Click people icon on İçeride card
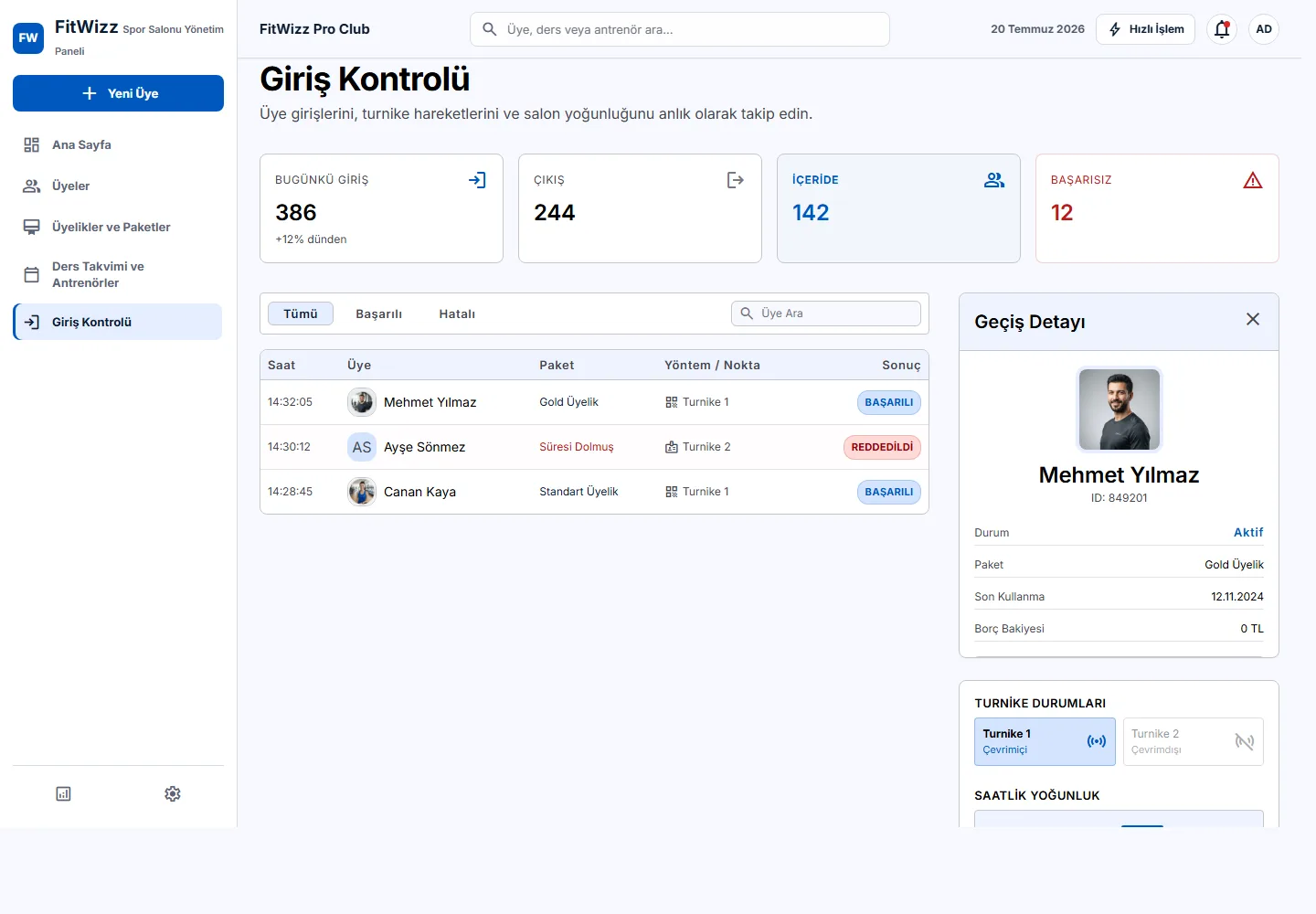The height and width of the screenshot is (914, 1316). (x=994, y=180)
